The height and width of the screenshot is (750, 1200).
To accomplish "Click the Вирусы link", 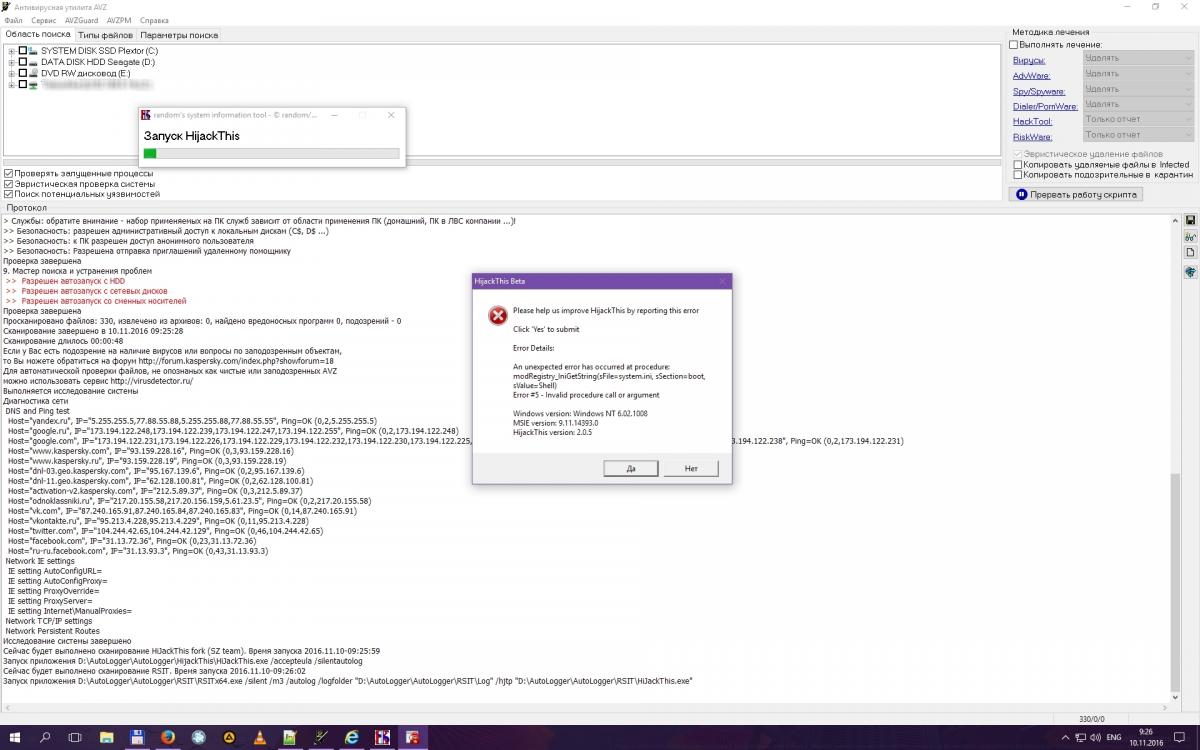I will point(1029,60).
